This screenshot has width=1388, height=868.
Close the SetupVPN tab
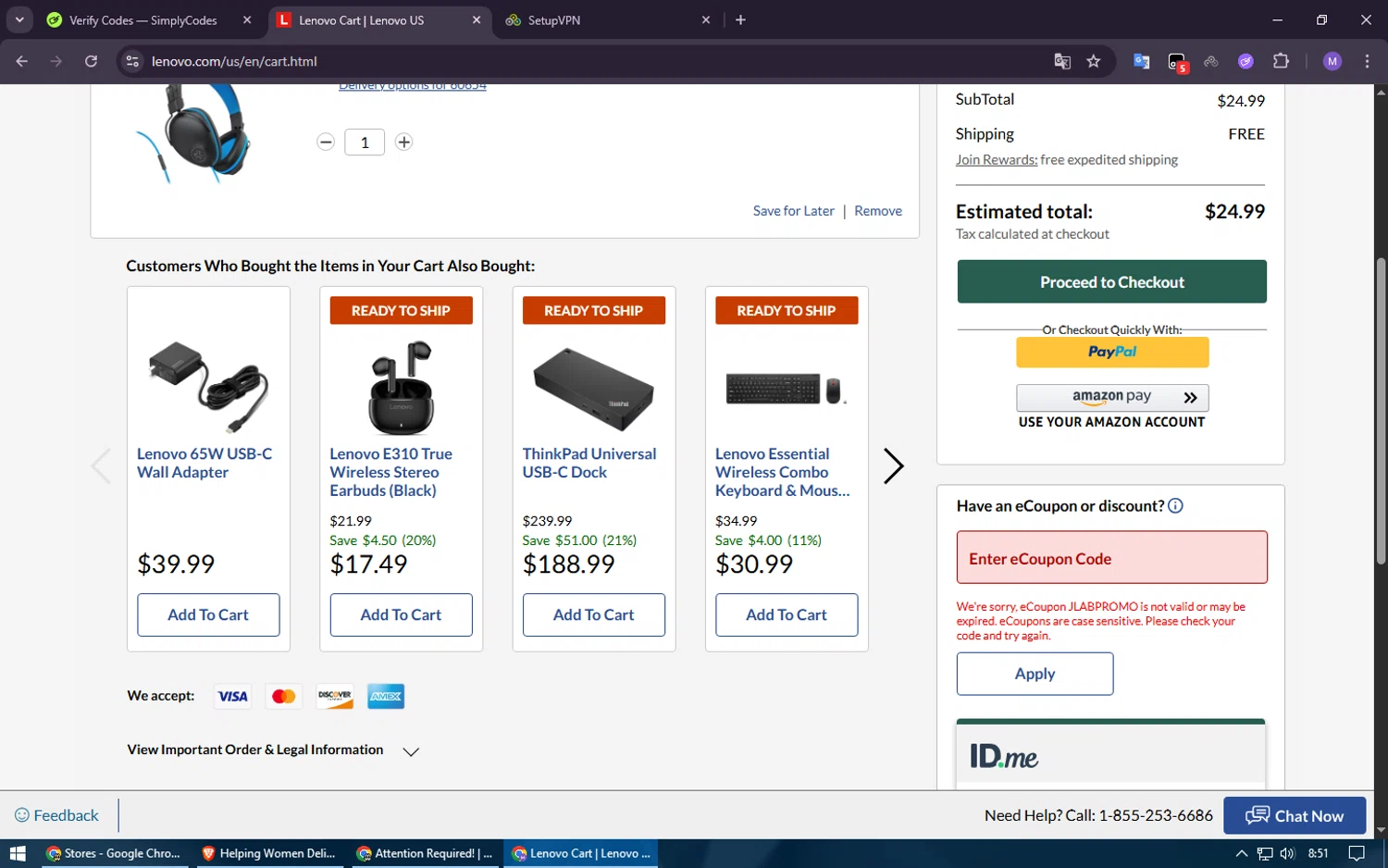706,20
